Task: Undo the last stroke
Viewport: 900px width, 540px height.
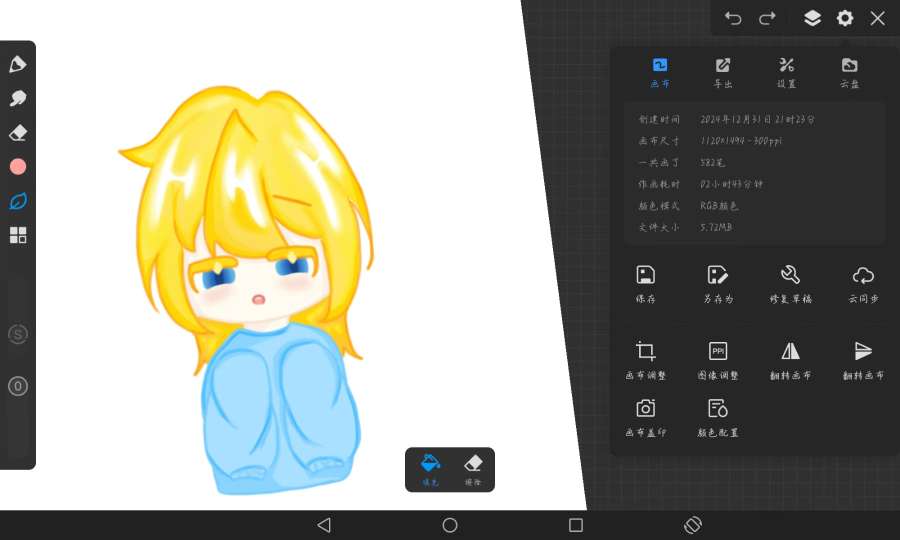Action: click(x=733, y=18)
